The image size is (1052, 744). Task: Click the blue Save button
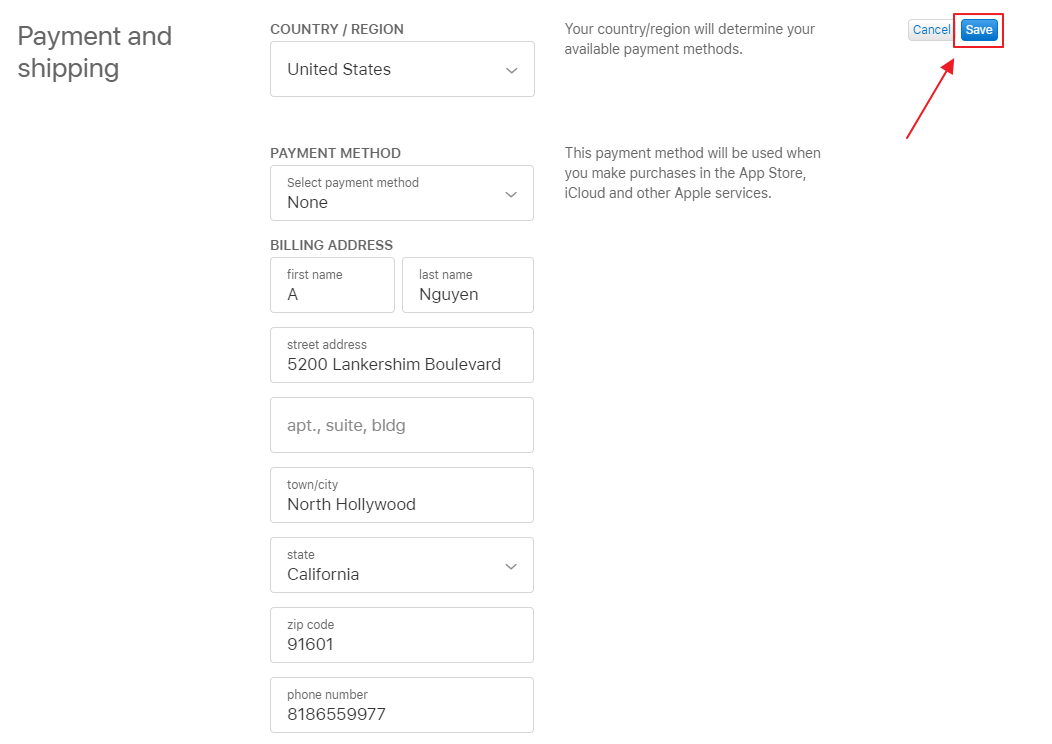pyautogui.click(x=979, y=30)
